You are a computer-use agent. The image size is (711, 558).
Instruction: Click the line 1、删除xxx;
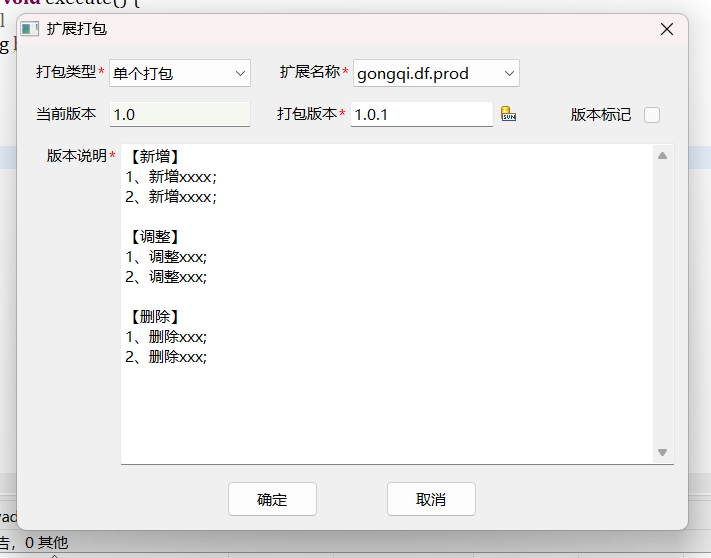(x=166, y=337)
